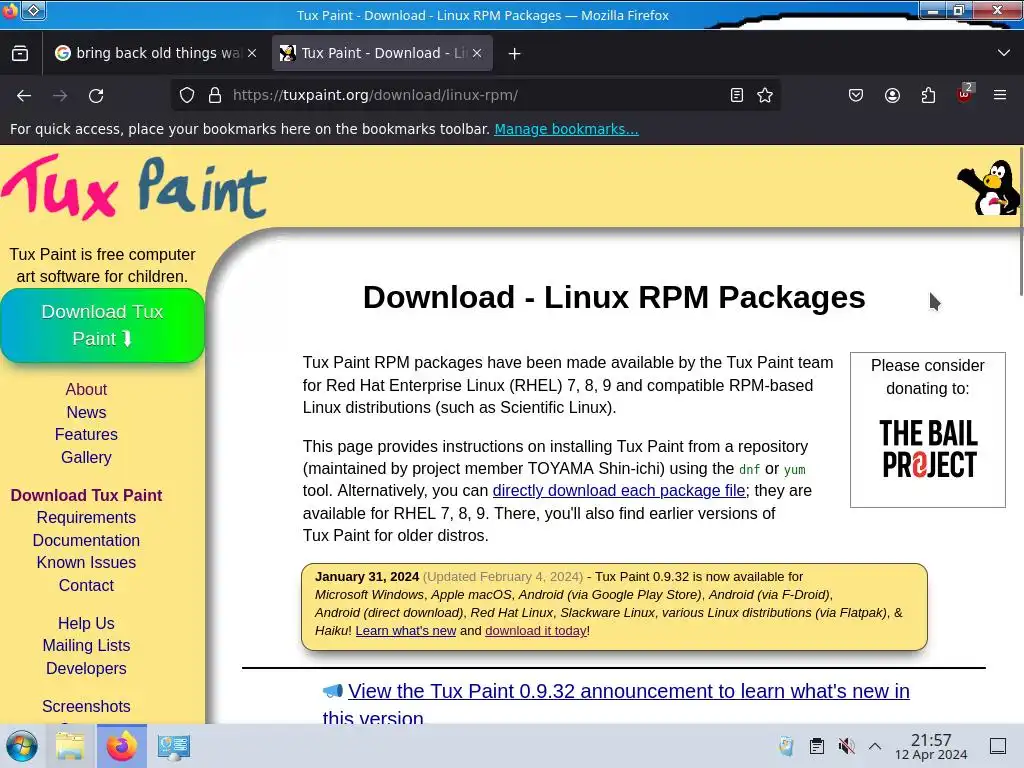Close the 'bring back old things' tab
The image size is (1024, 768).
252,53
